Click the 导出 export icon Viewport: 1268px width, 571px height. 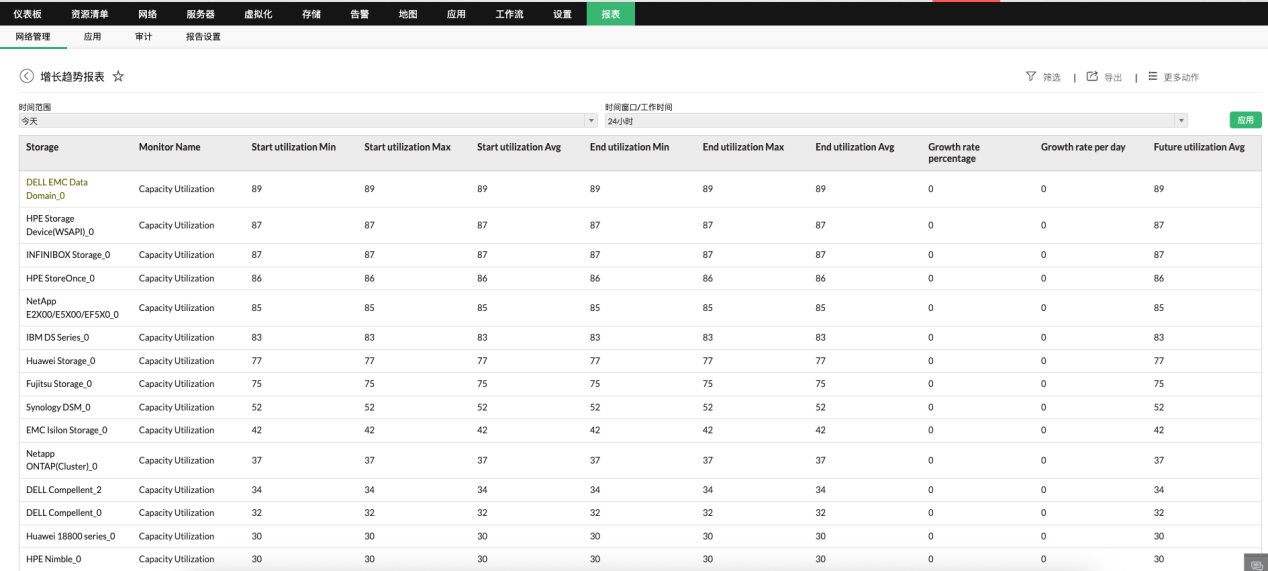point(1092,77)
